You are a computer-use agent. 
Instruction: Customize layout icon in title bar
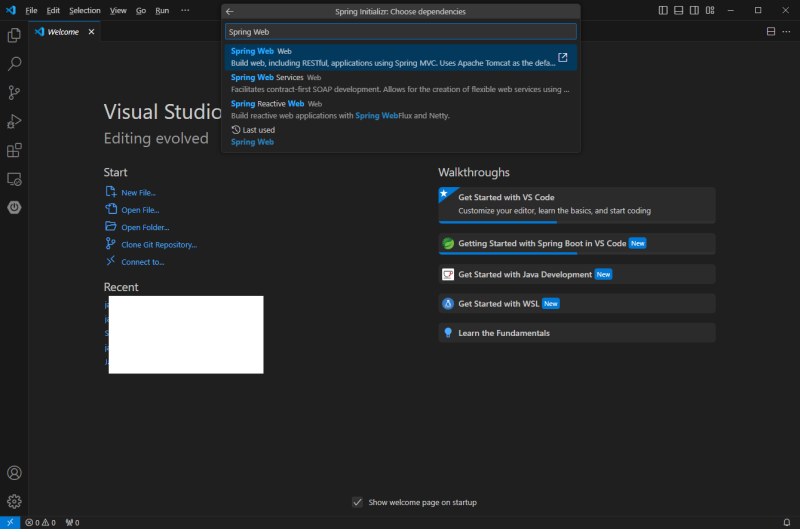click(x=710, y=10)
